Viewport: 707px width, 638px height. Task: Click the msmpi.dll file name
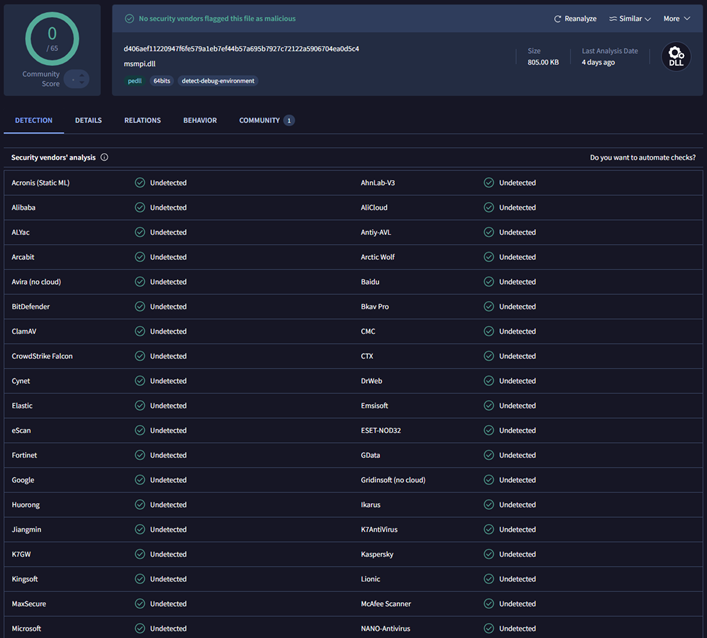pos(140,64)
